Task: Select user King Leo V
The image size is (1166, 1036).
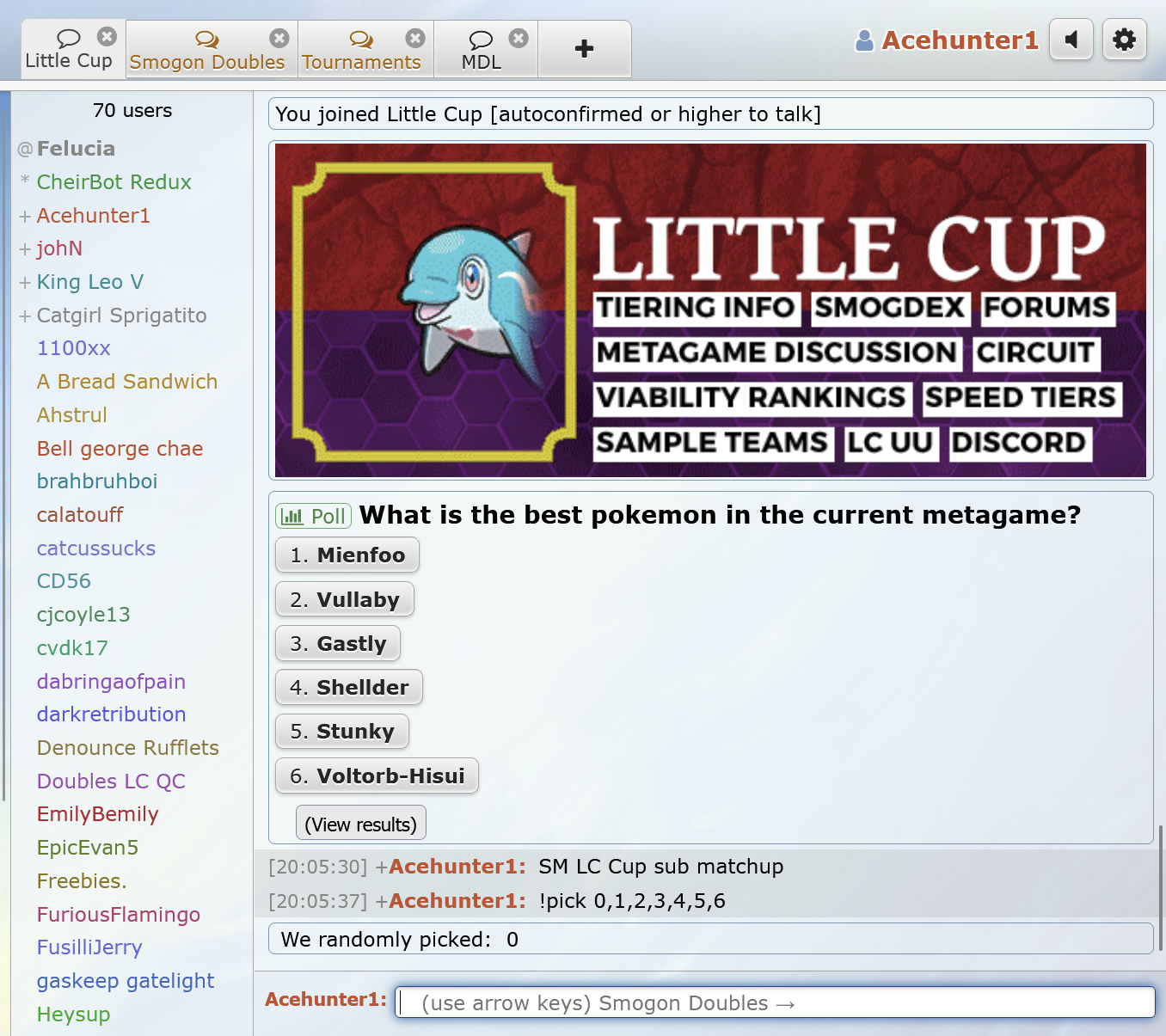Action: (90, 282)
